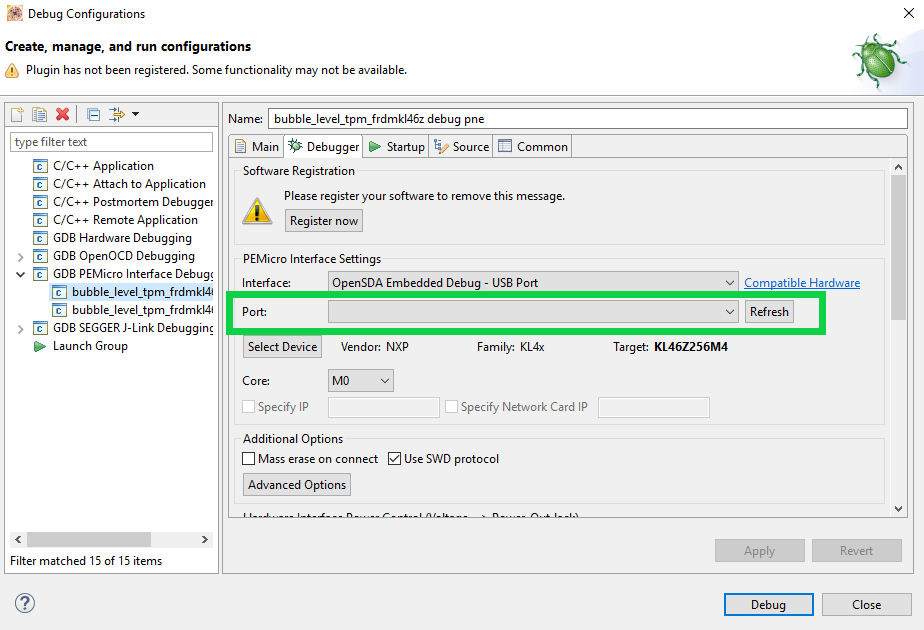
Task: Close the Debug Configurations dialog via Close button
Action: click(866, 605)
